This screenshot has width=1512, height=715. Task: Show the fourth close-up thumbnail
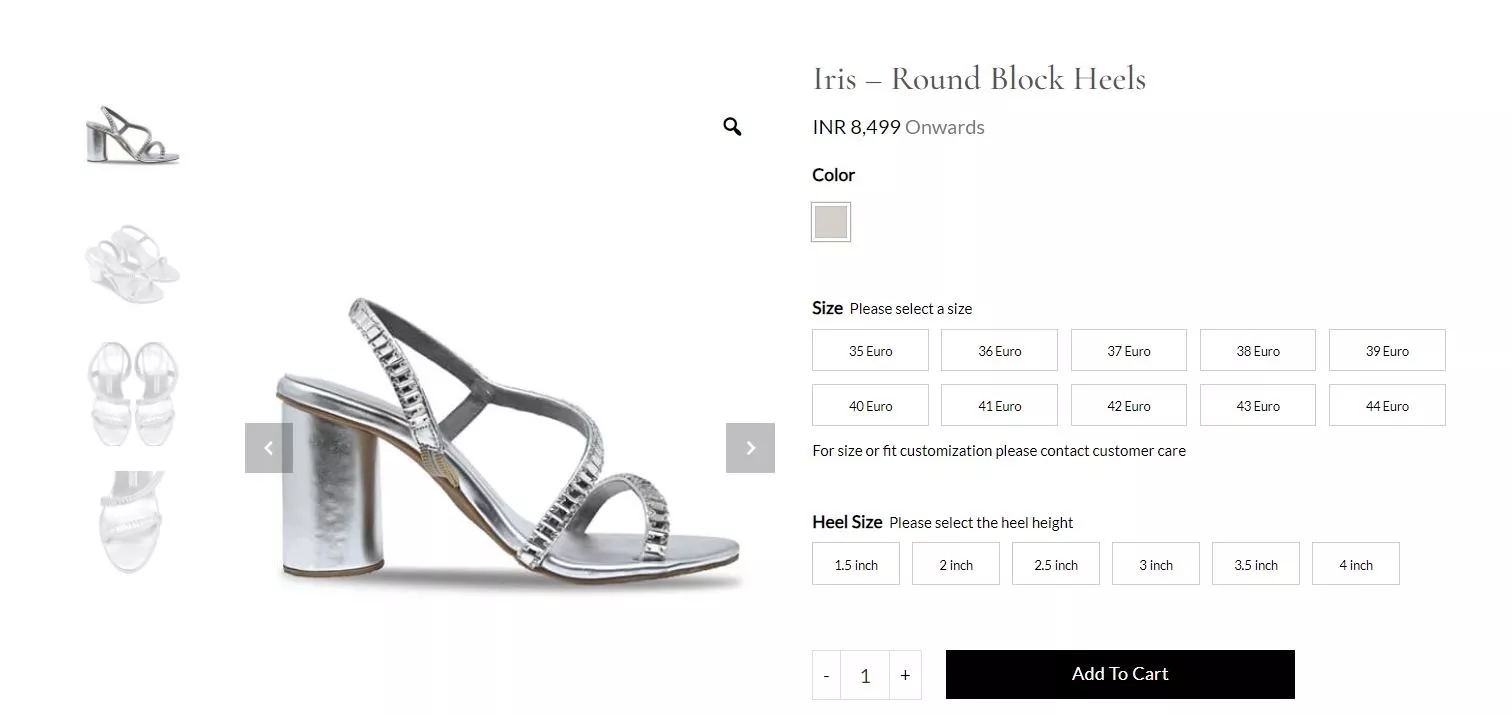[132, 520]
